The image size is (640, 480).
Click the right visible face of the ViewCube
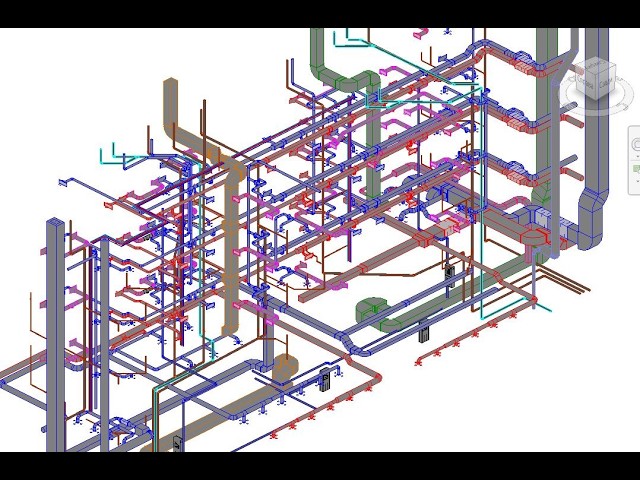tap(606, 84)
